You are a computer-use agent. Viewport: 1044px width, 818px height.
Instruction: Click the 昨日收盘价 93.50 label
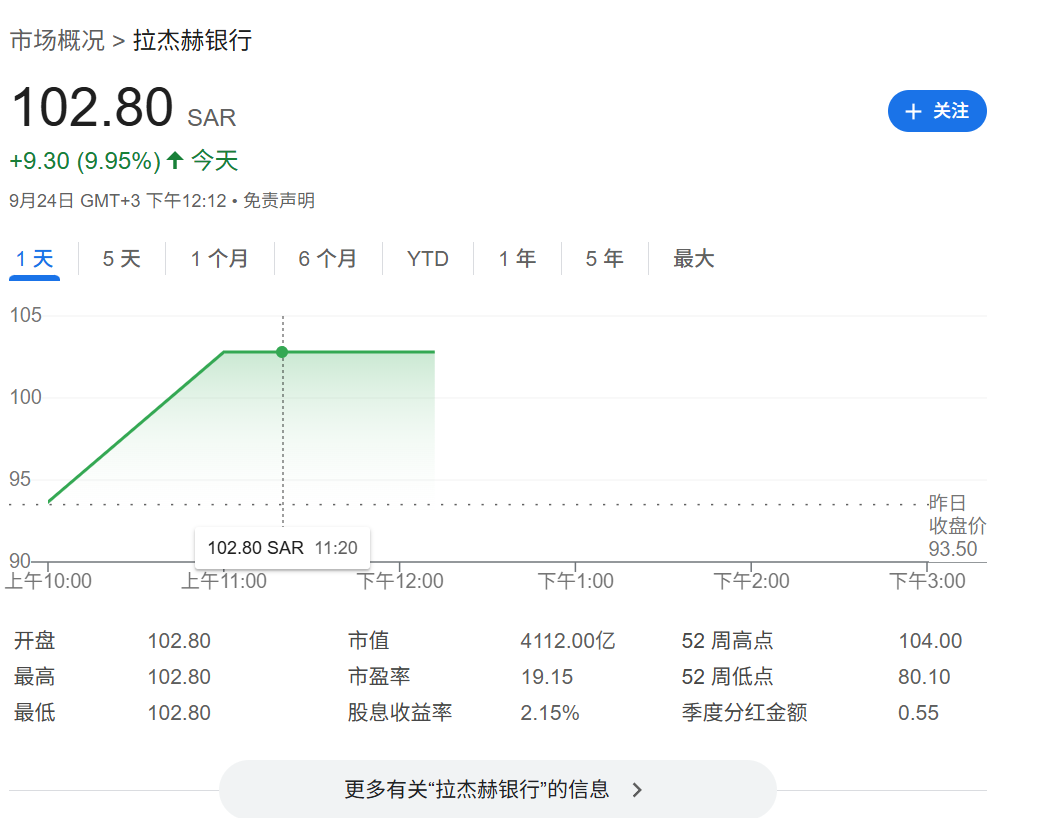[x=955, y=526]
